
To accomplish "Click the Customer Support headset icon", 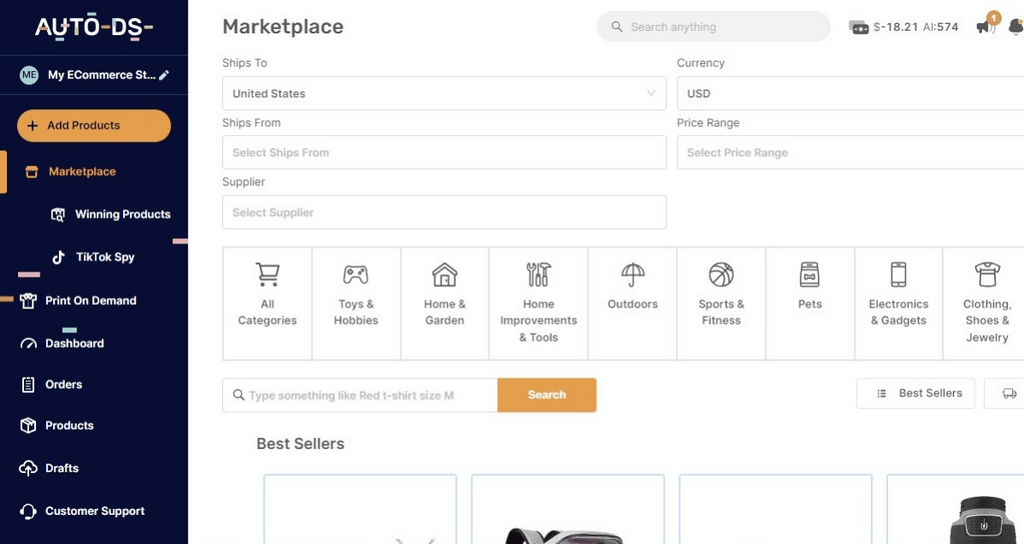I will (x=28, y=511).
